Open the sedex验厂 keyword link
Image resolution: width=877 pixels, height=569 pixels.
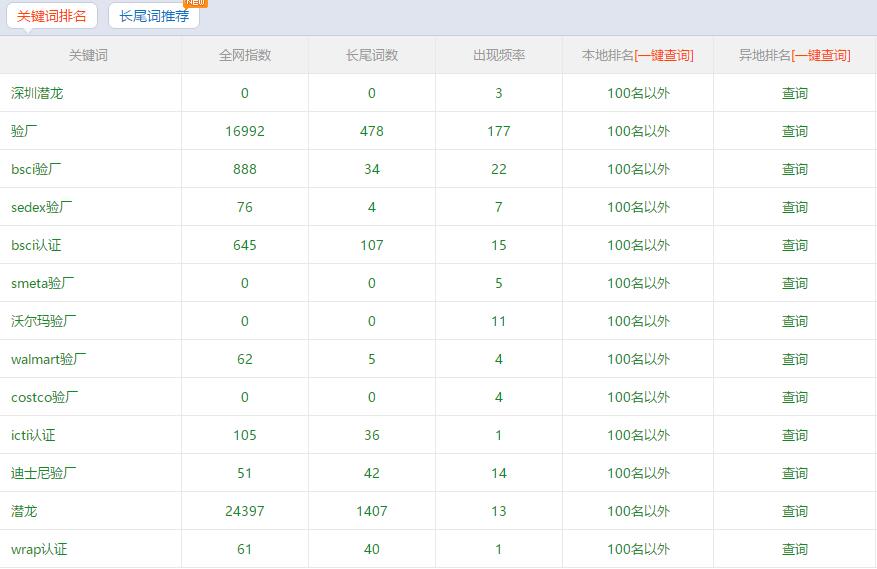coord(41,208)
